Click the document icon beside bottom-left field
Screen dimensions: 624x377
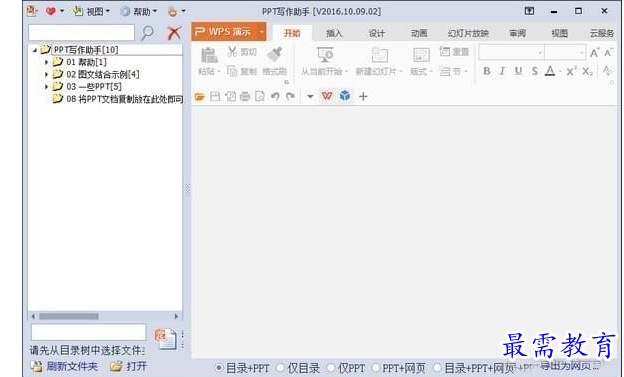pyautogui.click(x=166, y=339)
